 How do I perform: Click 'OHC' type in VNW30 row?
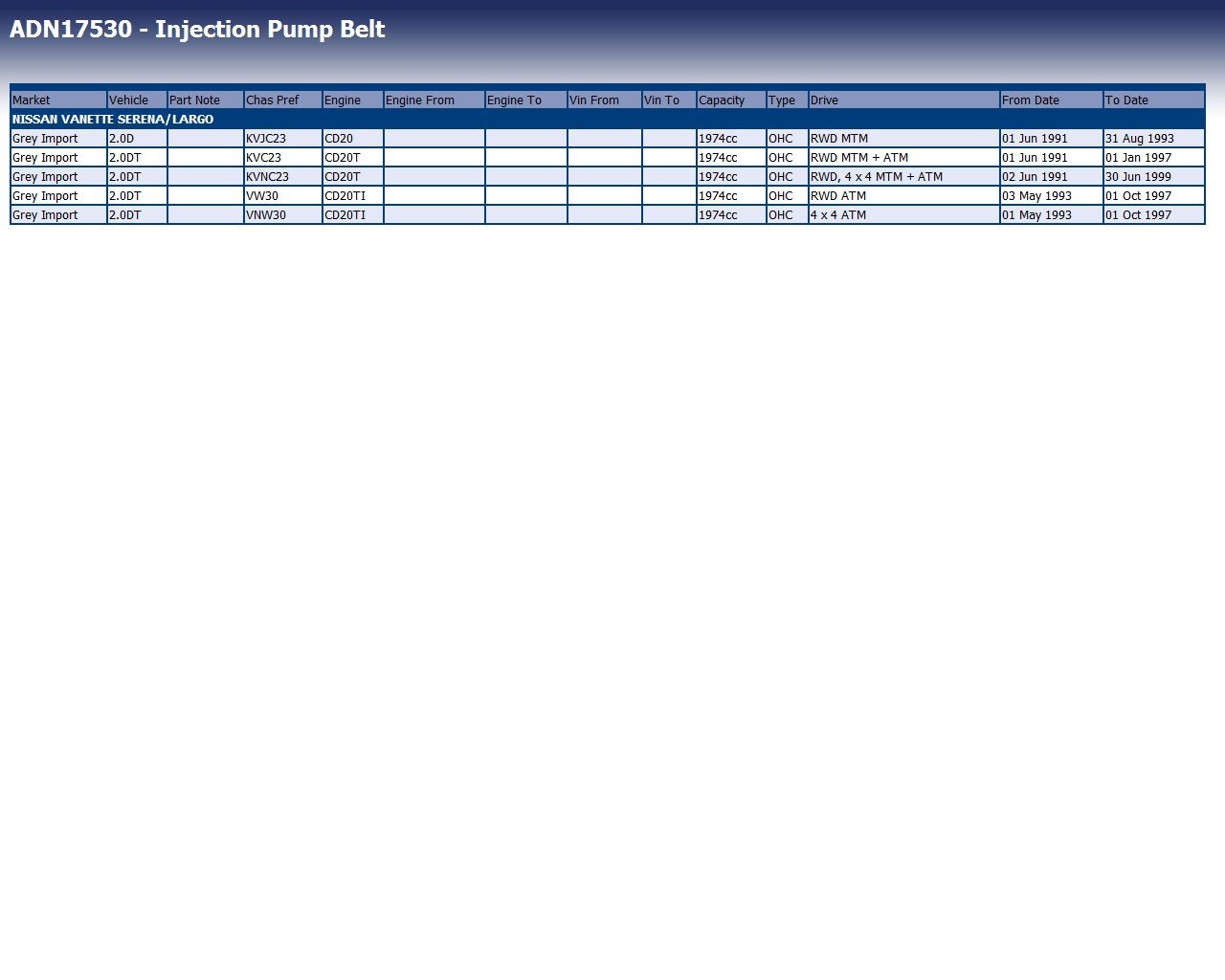(788, 214)
